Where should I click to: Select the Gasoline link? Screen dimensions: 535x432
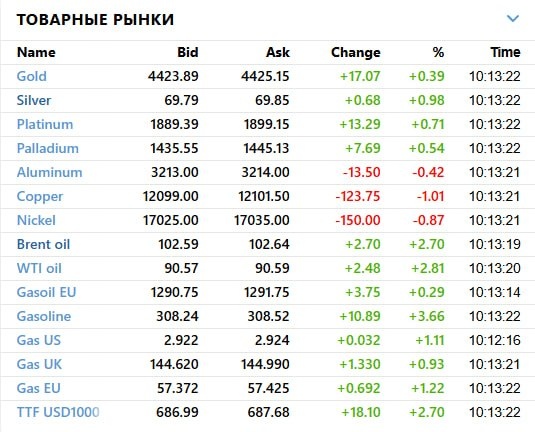tap(44, 316)
